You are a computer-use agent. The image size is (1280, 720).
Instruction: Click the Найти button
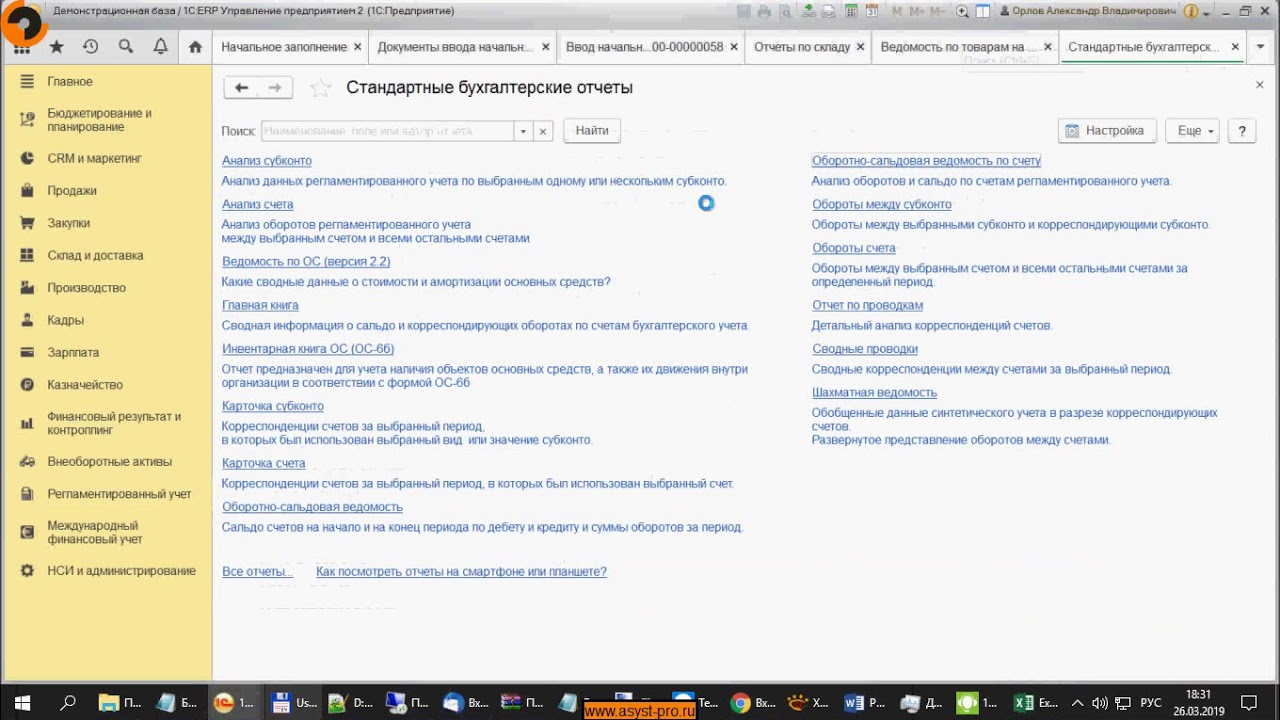point(592,131)
